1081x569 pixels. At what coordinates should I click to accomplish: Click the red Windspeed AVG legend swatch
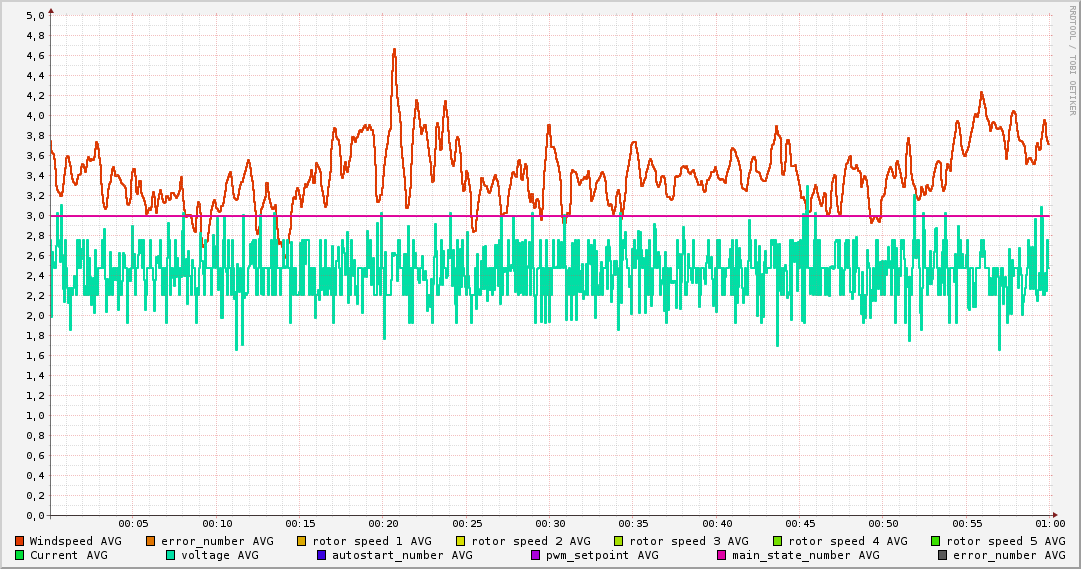point(19,541)
